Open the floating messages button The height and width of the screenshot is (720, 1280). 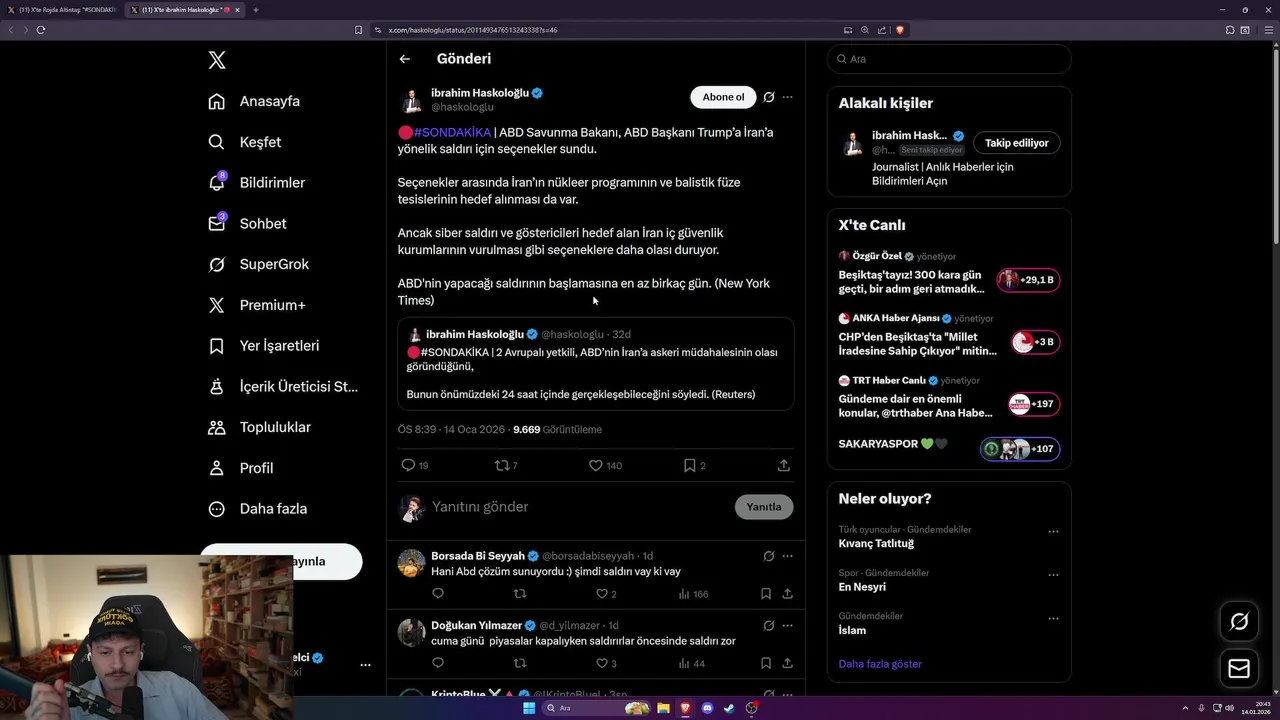[1239, 669]
